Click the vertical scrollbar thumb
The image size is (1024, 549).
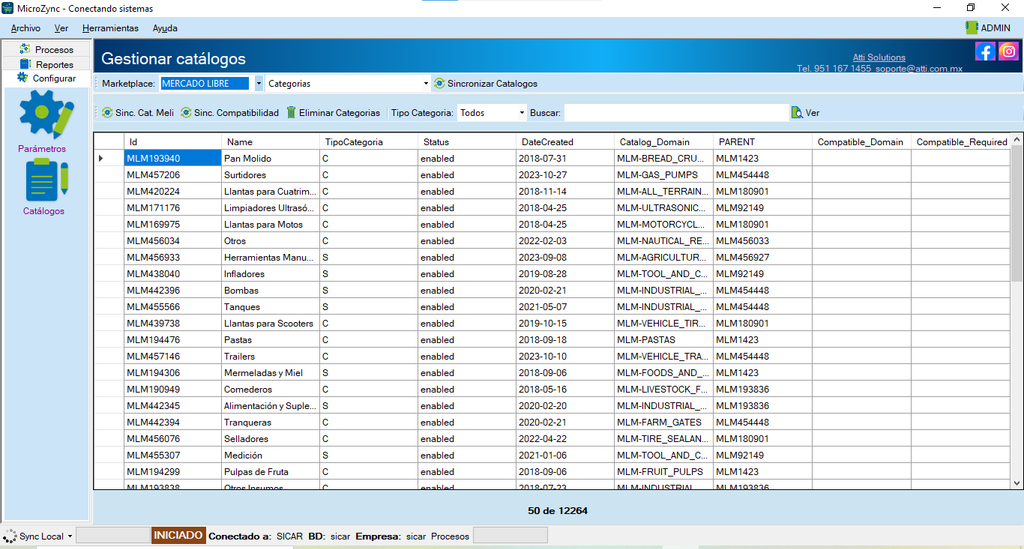pos(1017,214)
